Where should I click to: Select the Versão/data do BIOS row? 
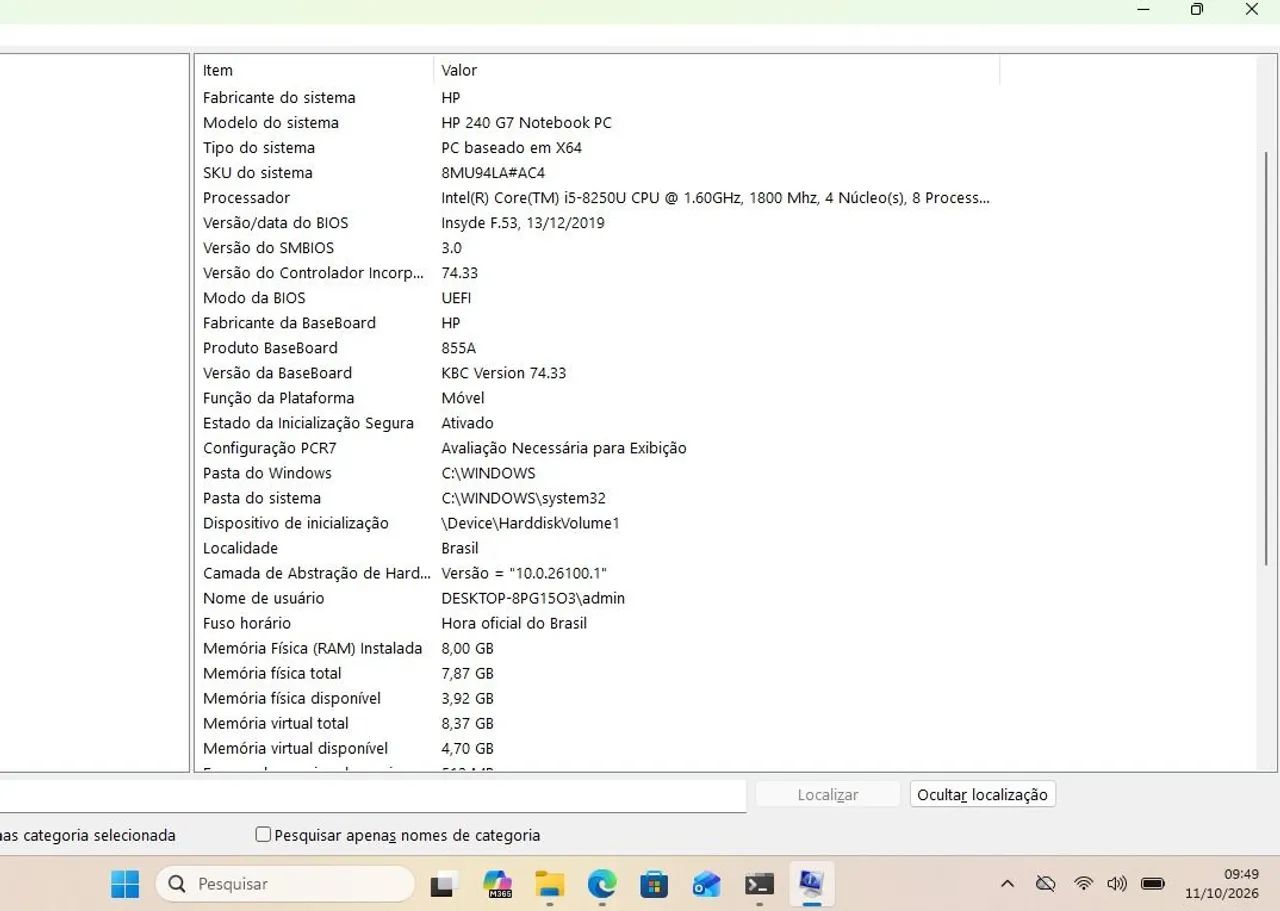coord(596,223)
